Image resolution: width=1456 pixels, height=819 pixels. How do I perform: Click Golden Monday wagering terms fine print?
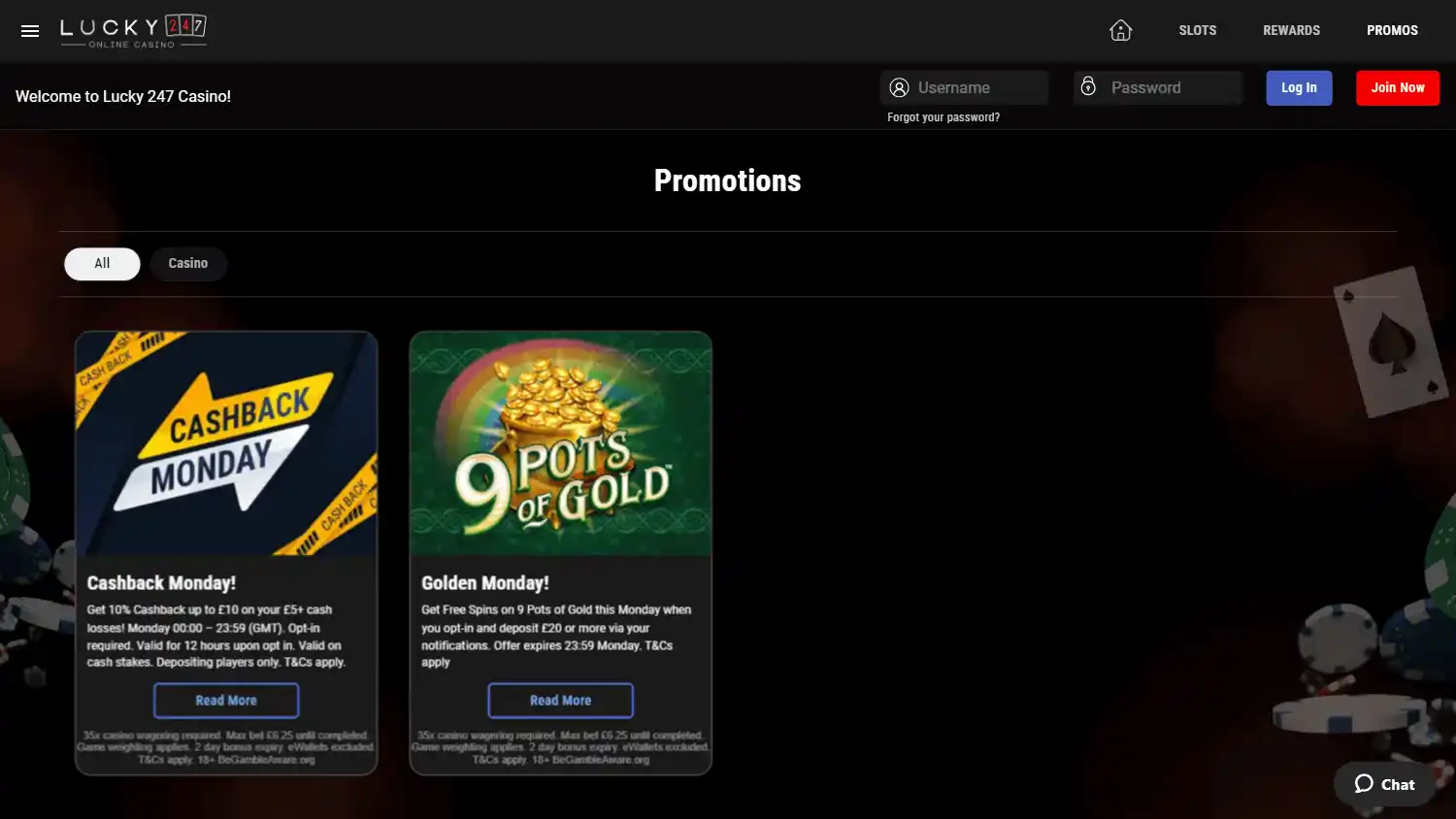[561, 748]
